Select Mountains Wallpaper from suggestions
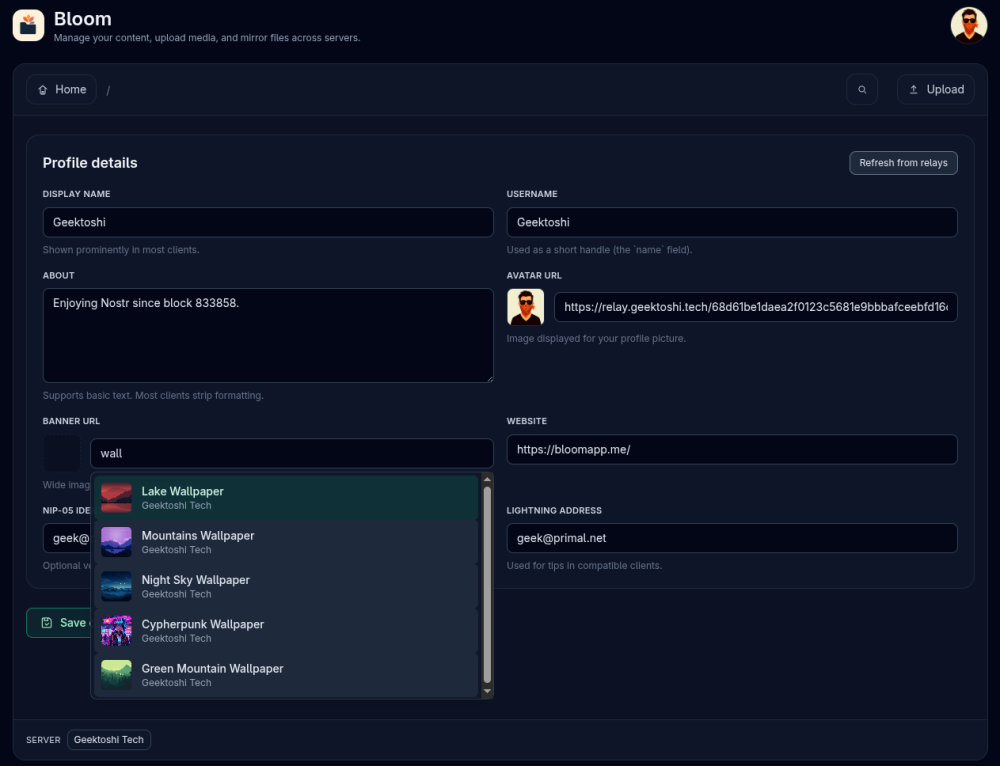Image resolution: width=1000 pixels, height=766 pixels. [x=286, y=542]
